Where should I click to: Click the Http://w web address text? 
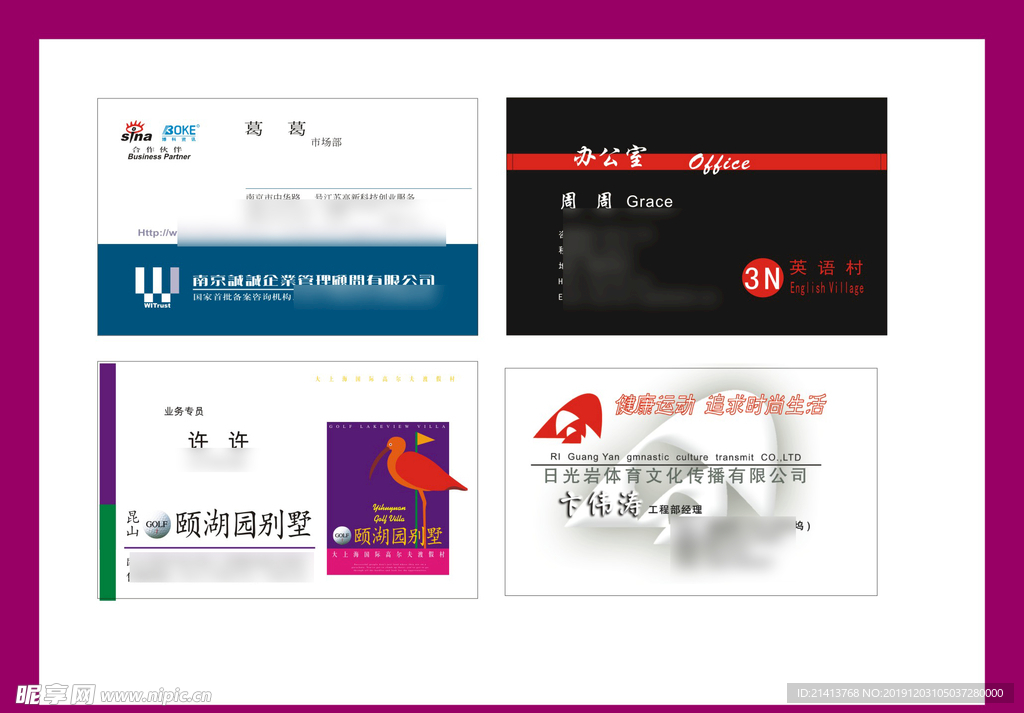point(157,233)
